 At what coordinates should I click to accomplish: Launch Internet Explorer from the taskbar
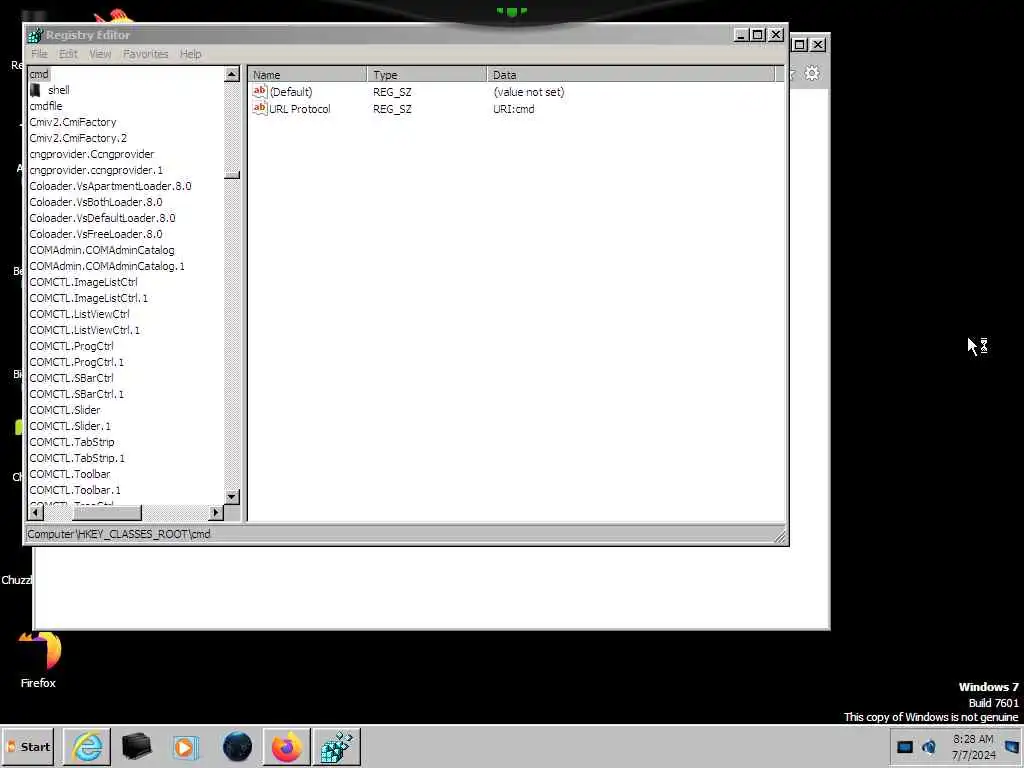(x=87, y=746)
